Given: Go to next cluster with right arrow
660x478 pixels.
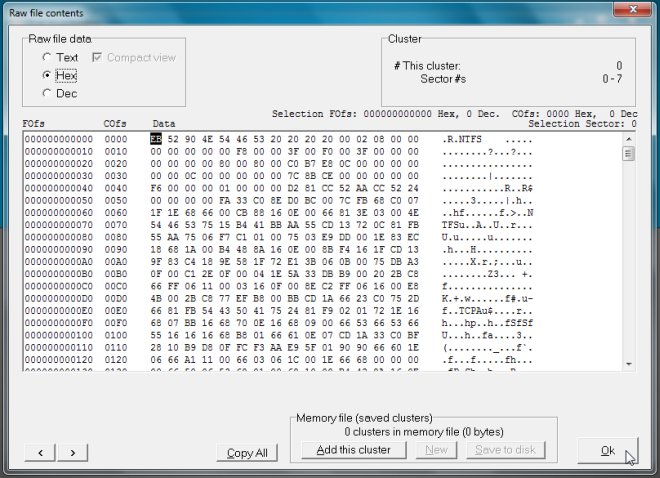Looking at the screenshot, I should 72,453.
